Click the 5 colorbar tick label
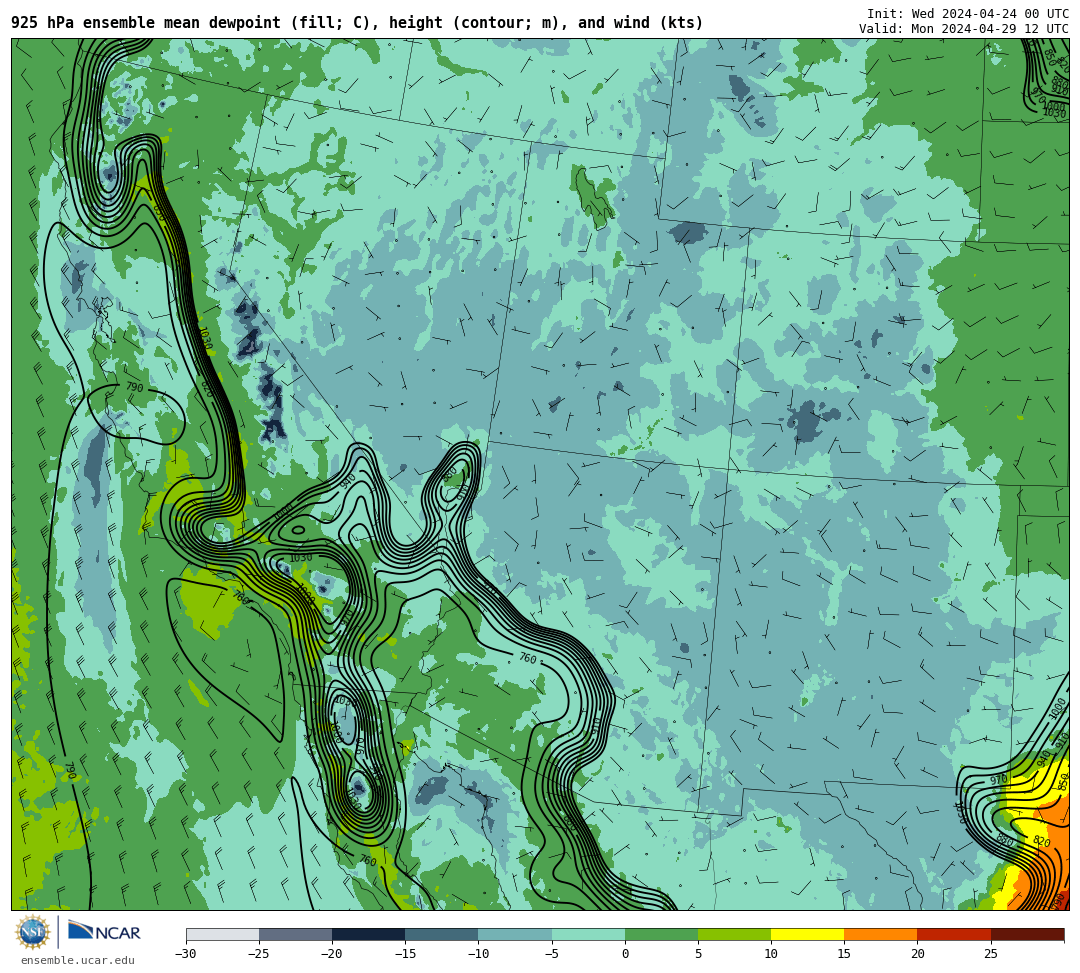The width and height of the screenshot is (1080, 973). pyautogui.click(x=698, y=954)
